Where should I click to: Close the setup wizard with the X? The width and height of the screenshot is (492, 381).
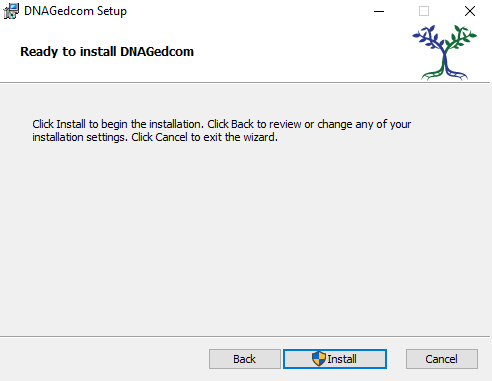click(470, 11)
